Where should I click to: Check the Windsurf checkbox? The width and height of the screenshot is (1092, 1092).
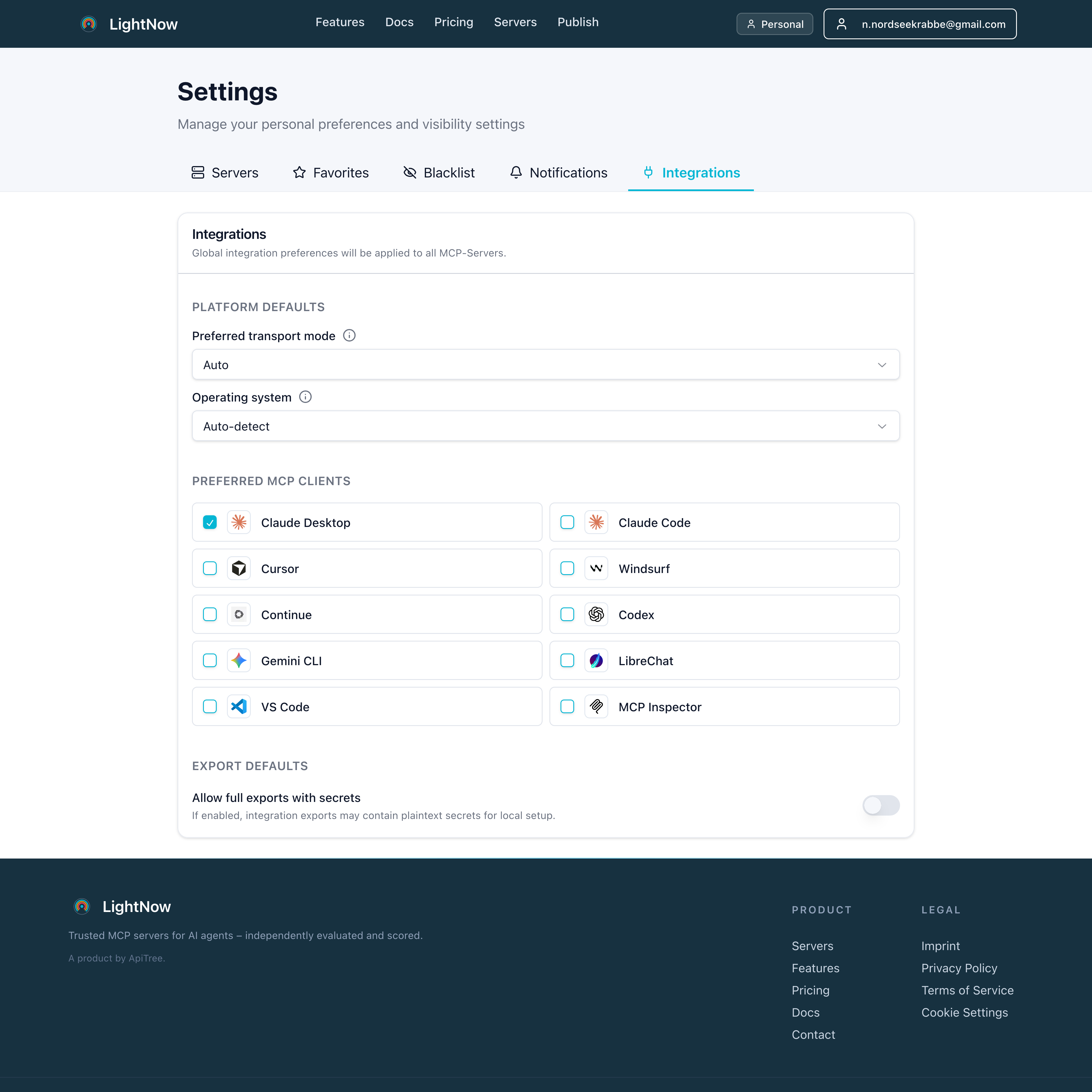point(568,568)
